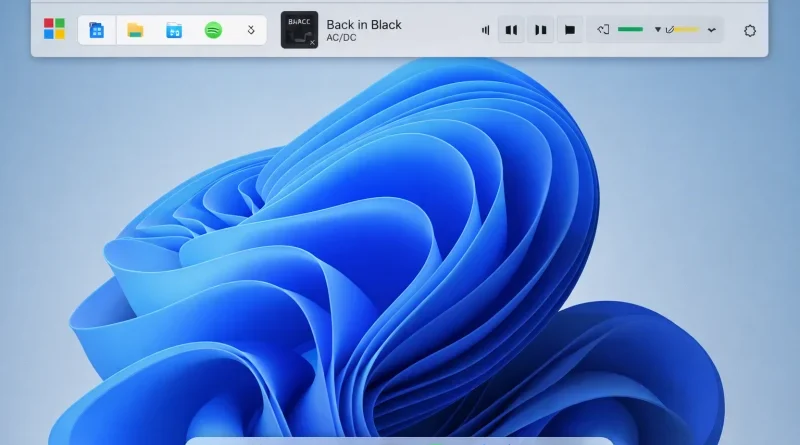Select the Back in Black song title
Screen dimensions: 800x445
[x=364, y=24]
